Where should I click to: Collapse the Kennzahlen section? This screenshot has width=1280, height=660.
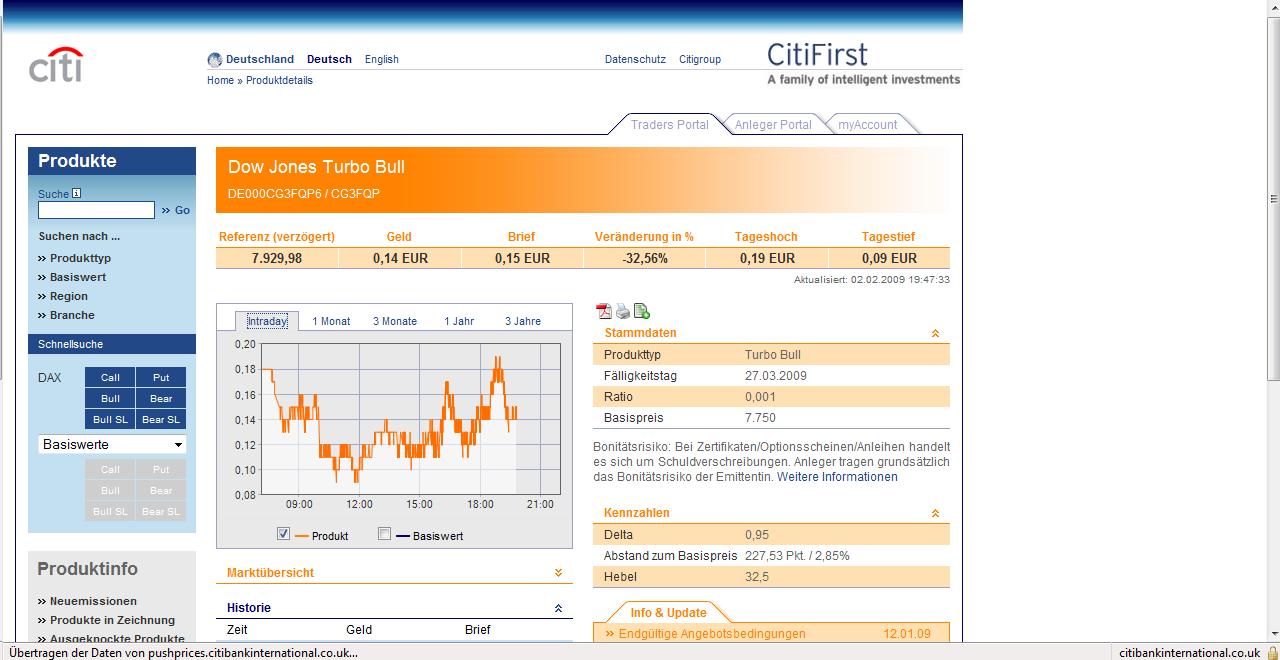coord(935,512)
